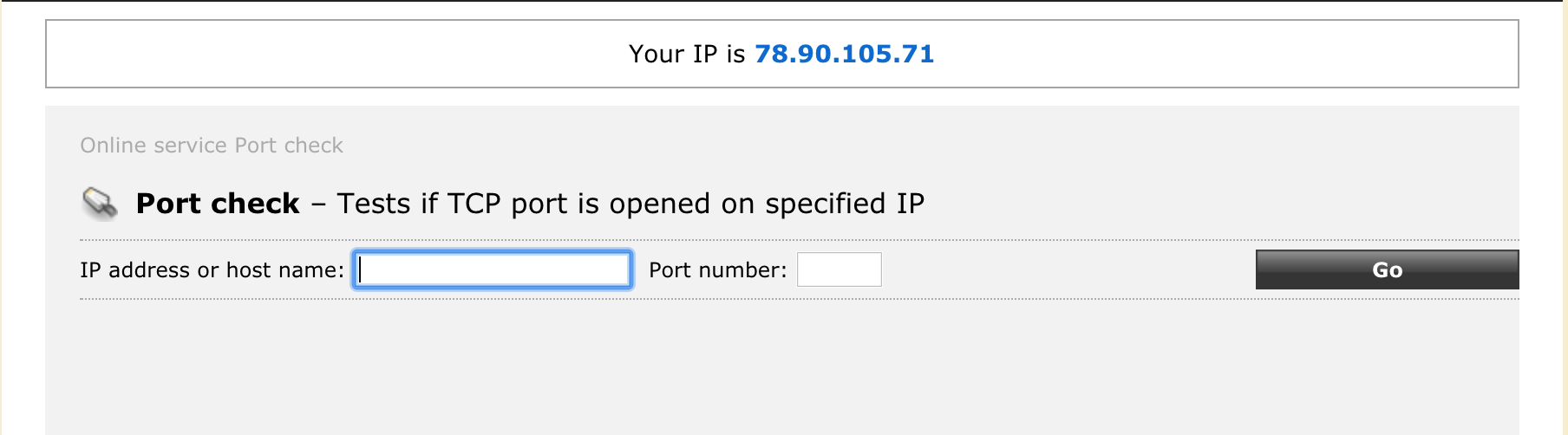Click the Port check network plug icon

(x=100, y=204)
